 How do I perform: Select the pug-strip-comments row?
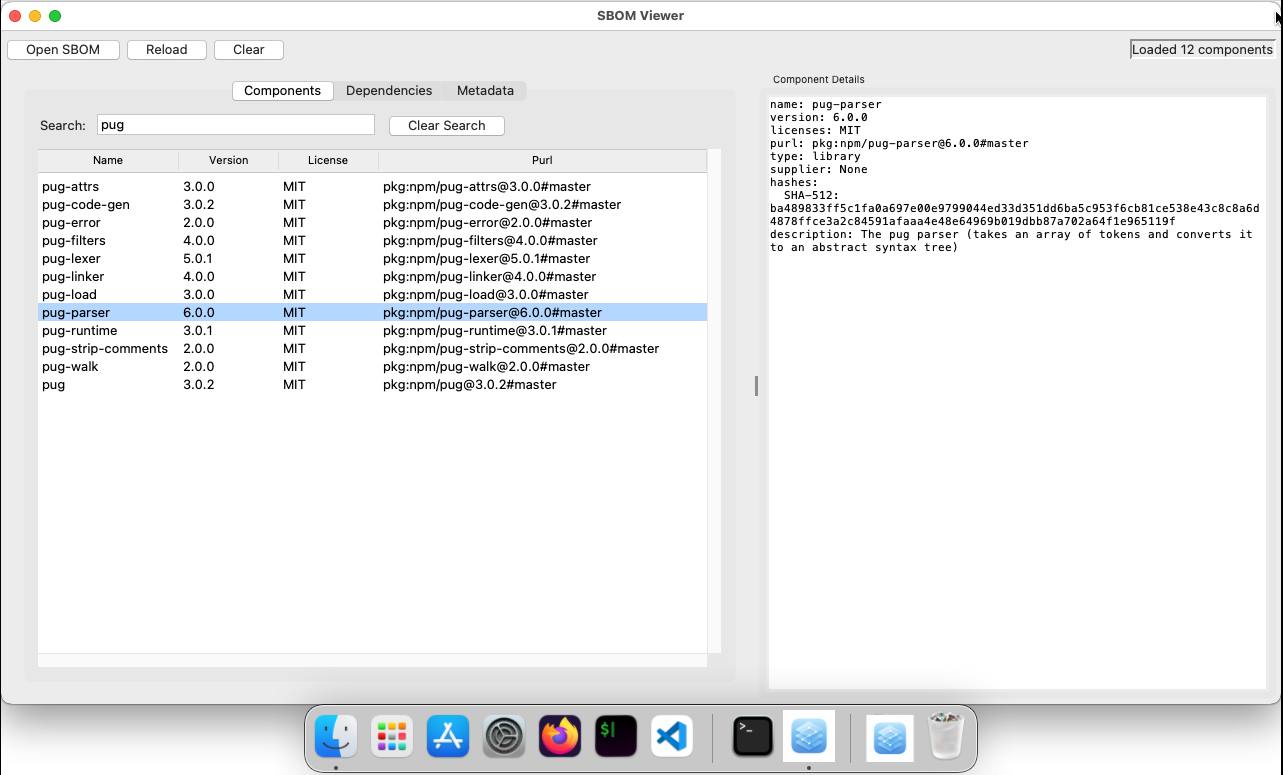point(372,349)
